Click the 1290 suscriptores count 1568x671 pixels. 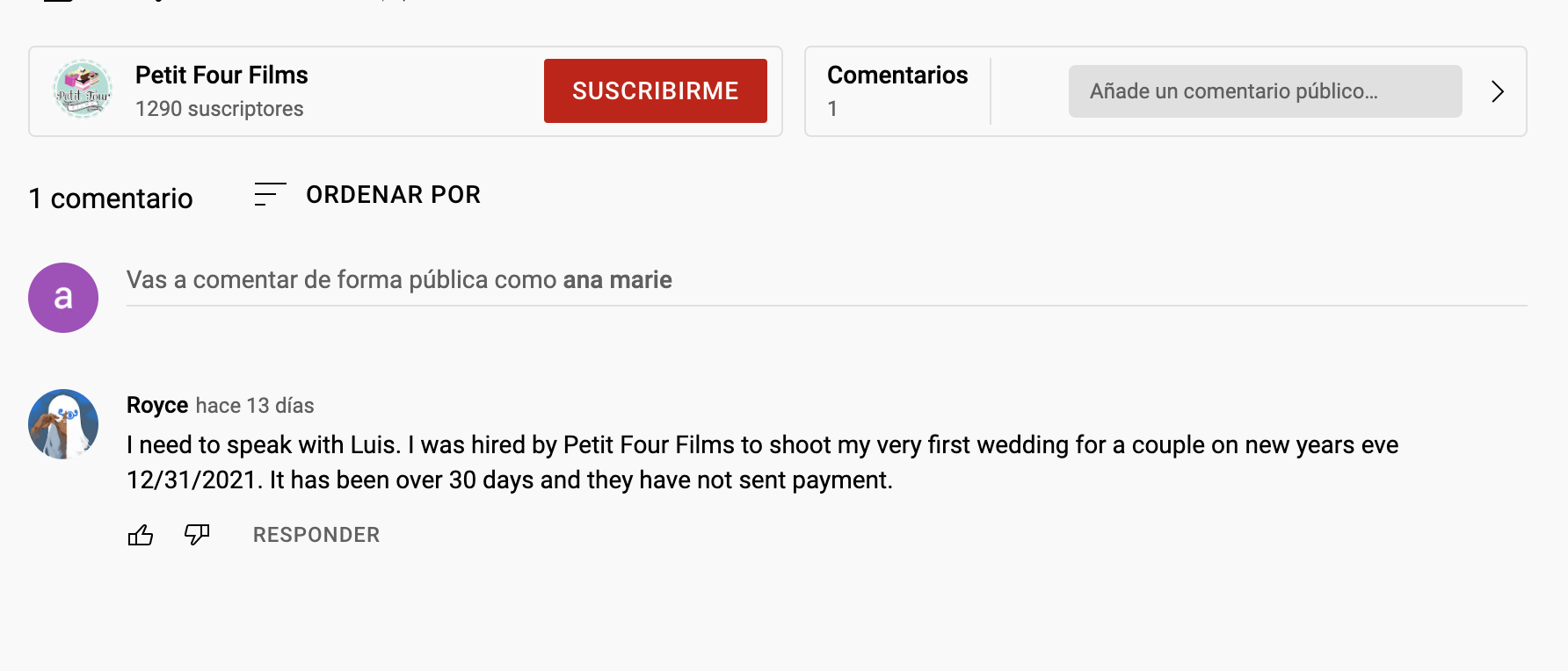click(220, 109)
